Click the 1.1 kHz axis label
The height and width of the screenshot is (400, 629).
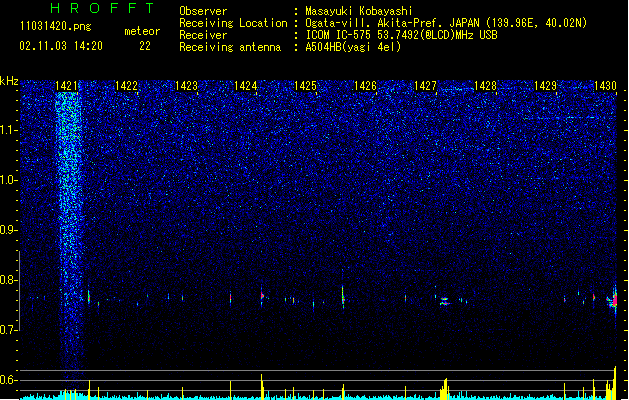click(x=9, y=130)
